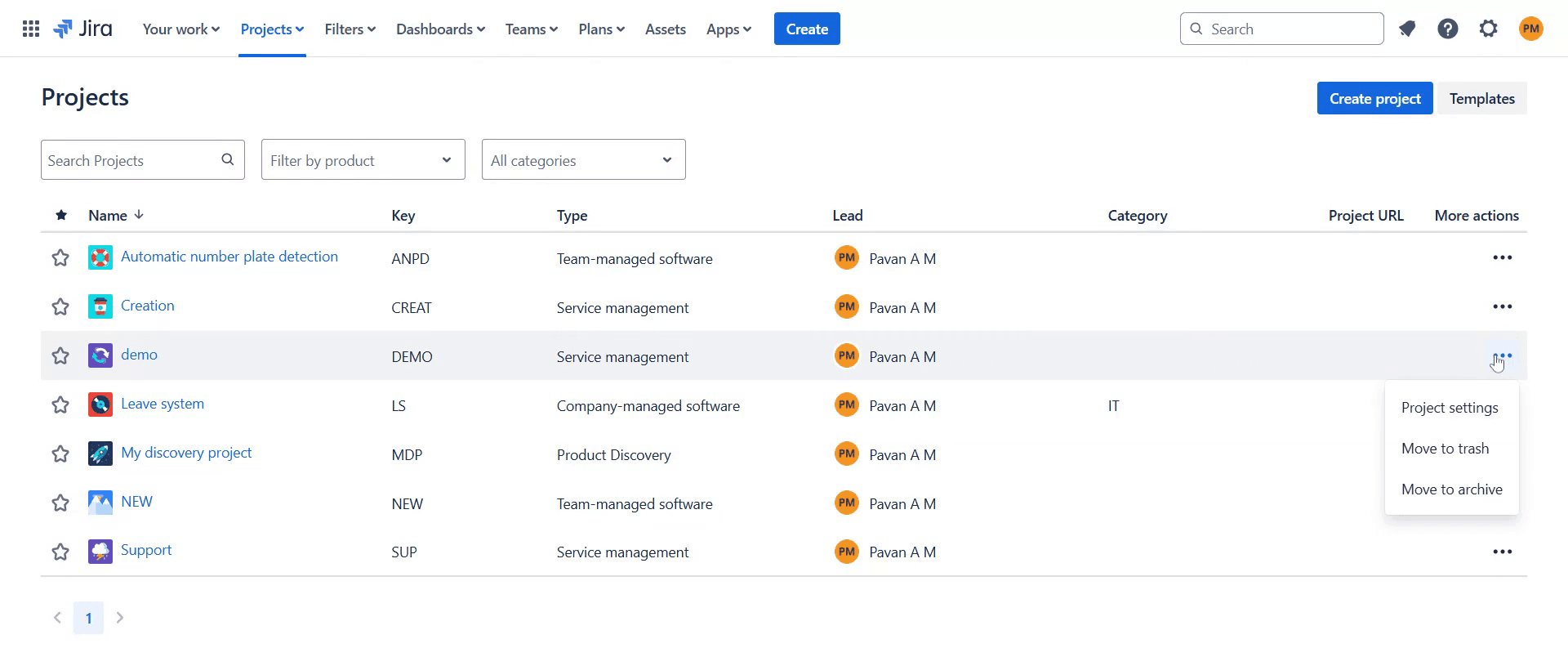The width and height of the screenshot is (1568, 657).
Task: Open the app switcher grid icon
Action: click(x=31, y=29)
